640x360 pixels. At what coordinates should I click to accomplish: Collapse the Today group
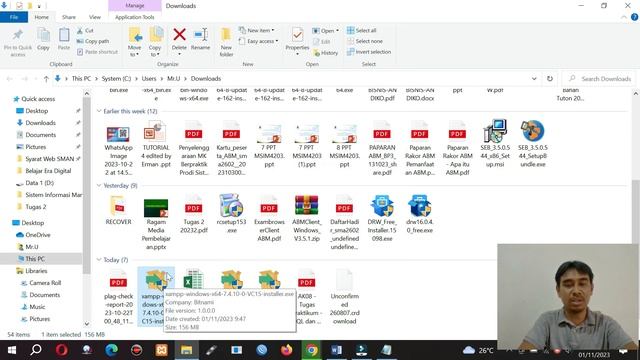[99, 260]
